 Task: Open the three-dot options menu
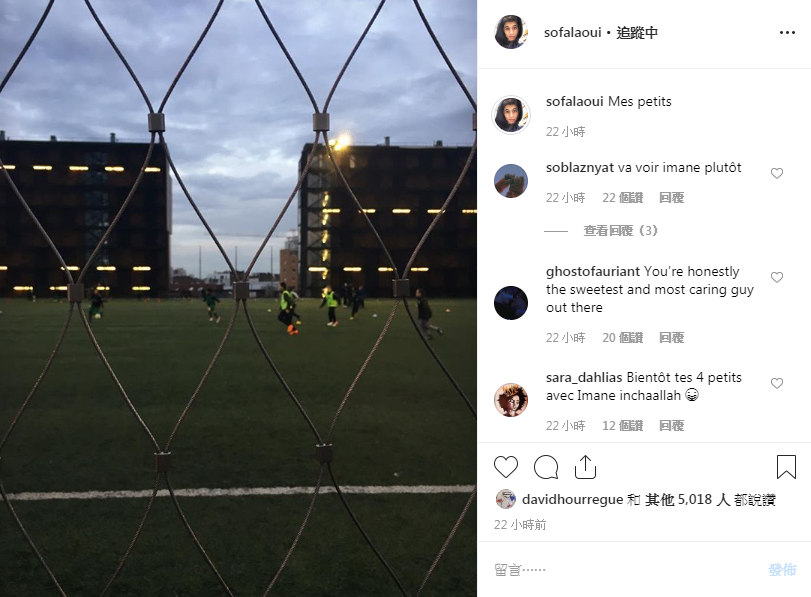coord(787,33)
